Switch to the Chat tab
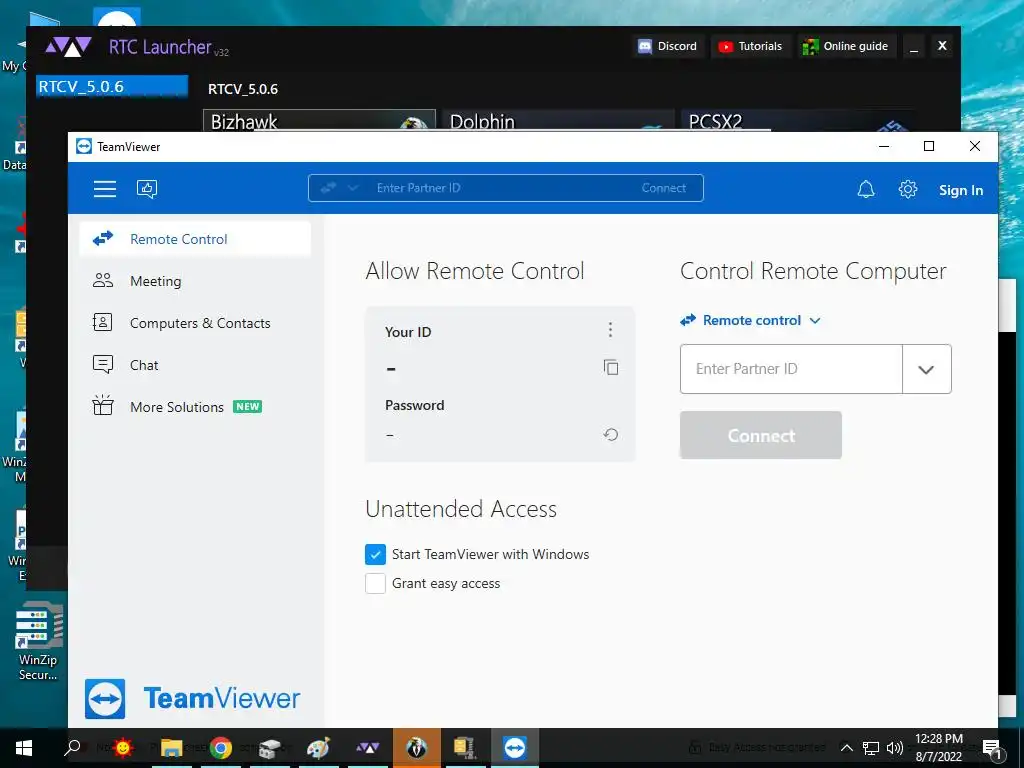The image size is (1024, 768). coord(195,364)
